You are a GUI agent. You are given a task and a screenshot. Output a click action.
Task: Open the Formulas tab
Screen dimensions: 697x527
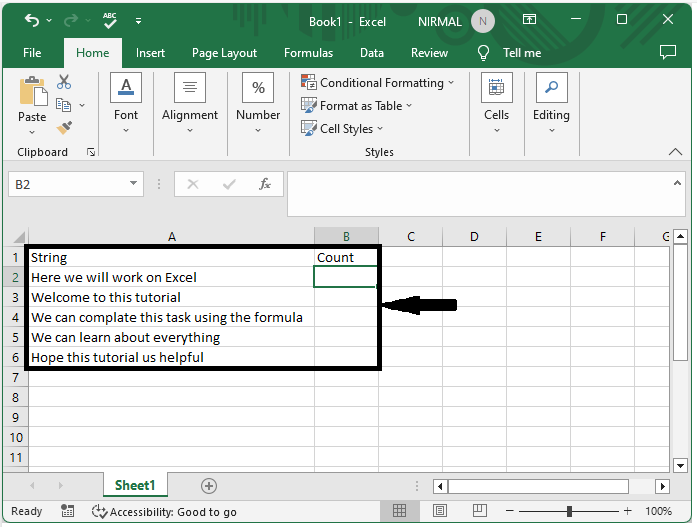point(308,53)
